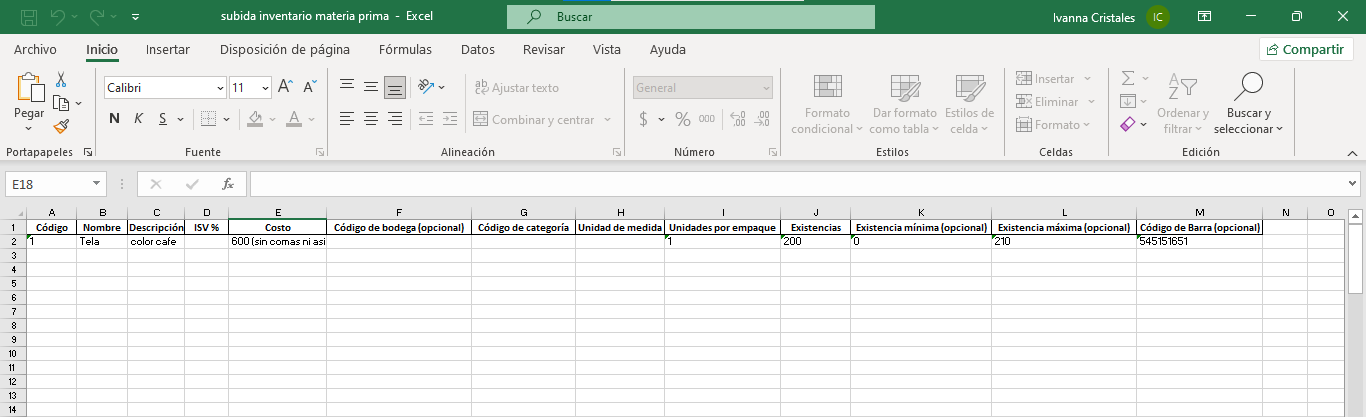Switch to Disposición de página tab
1366x417 pixels.
tap(285, 49)
